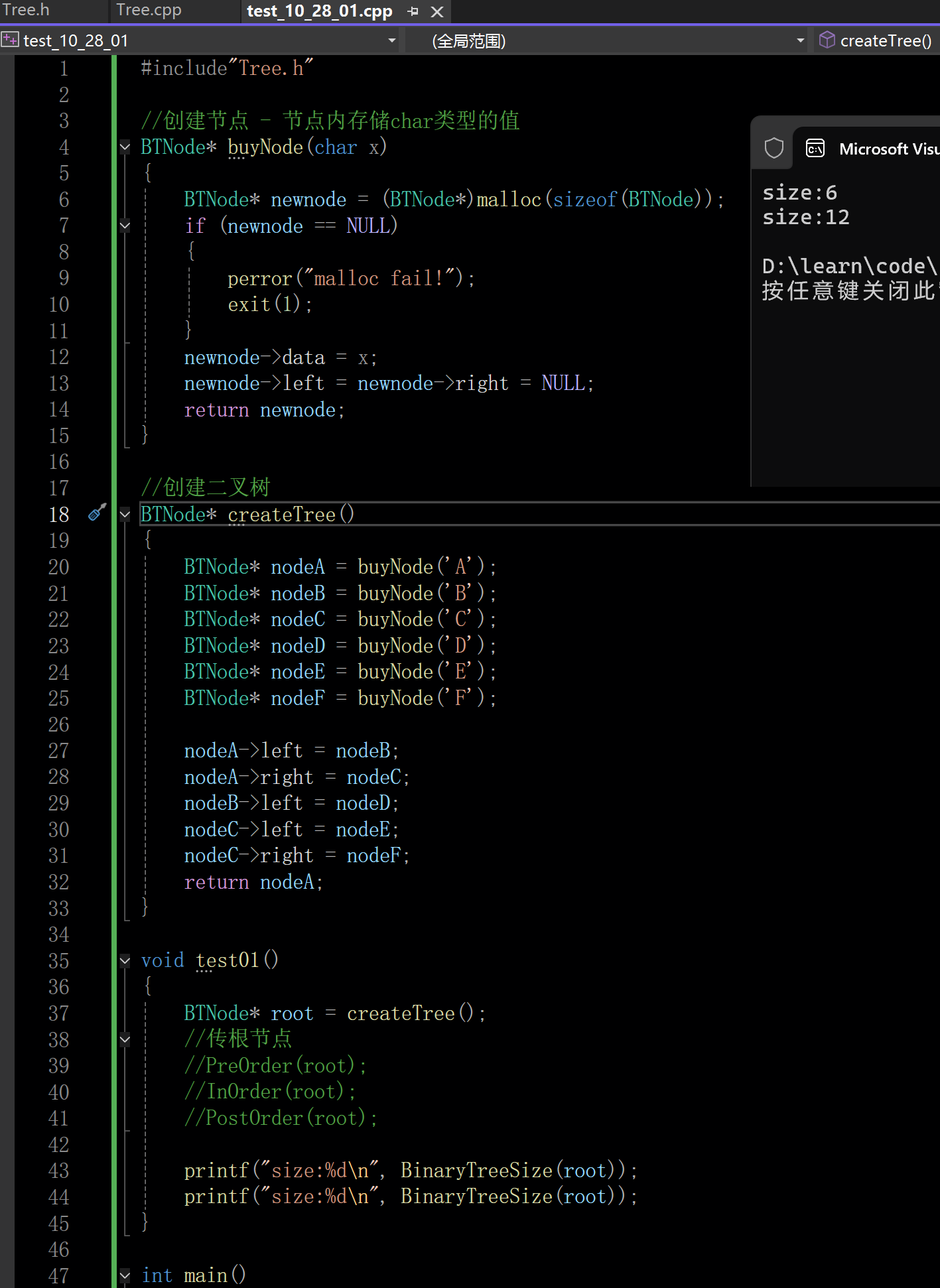Open the createTree() member dropdown

point(877,40)
